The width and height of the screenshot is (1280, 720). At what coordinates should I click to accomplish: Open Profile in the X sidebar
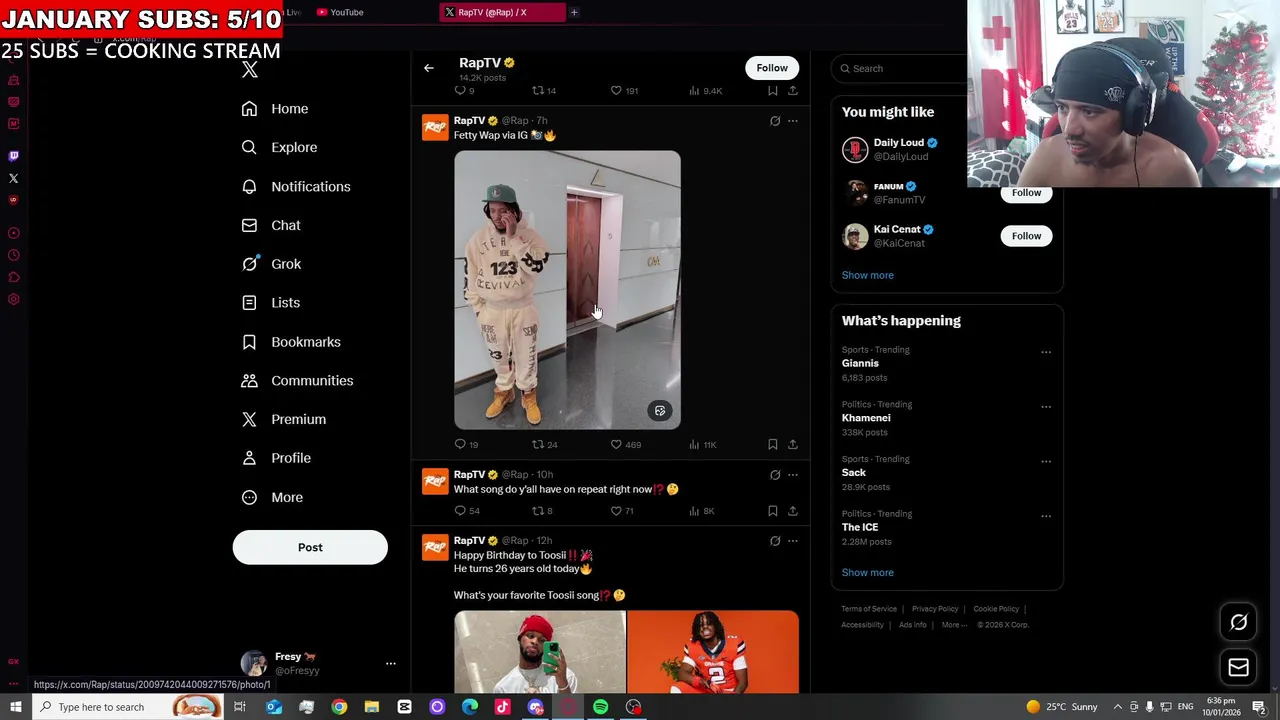pos(276,457)
